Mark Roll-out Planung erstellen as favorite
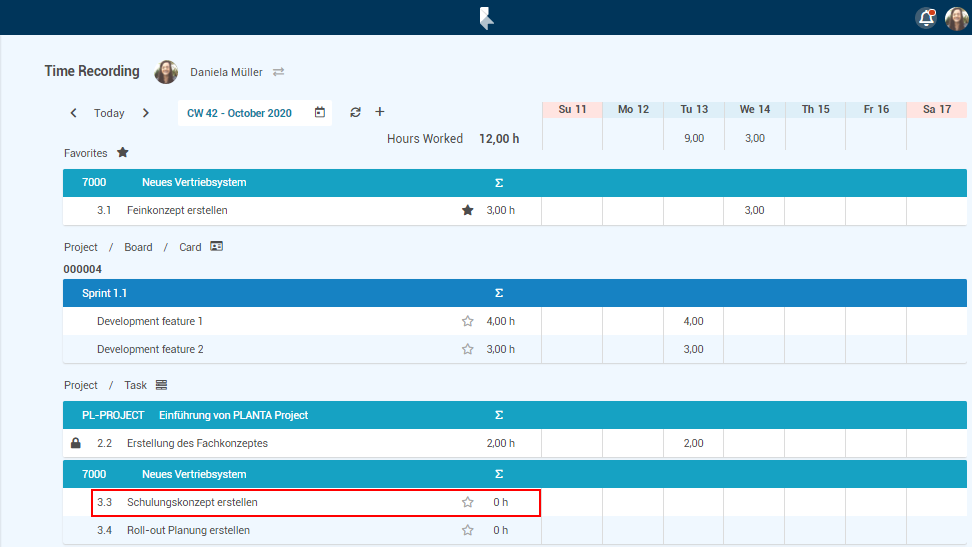This screenshot has width=972, height=547. (467, 531)
